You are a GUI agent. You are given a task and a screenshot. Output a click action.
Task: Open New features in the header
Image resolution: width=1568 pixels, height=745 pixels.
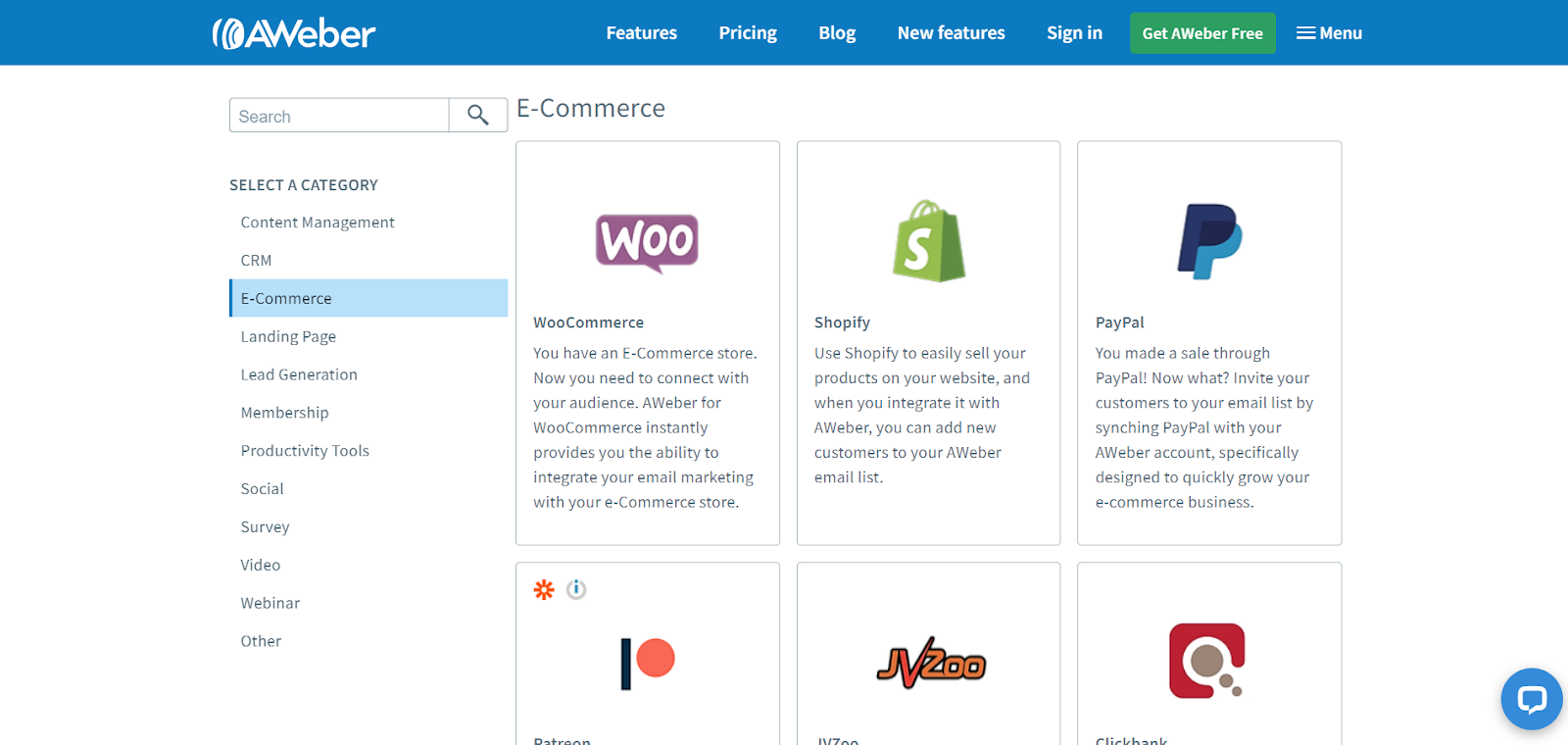tap(952, 33)
